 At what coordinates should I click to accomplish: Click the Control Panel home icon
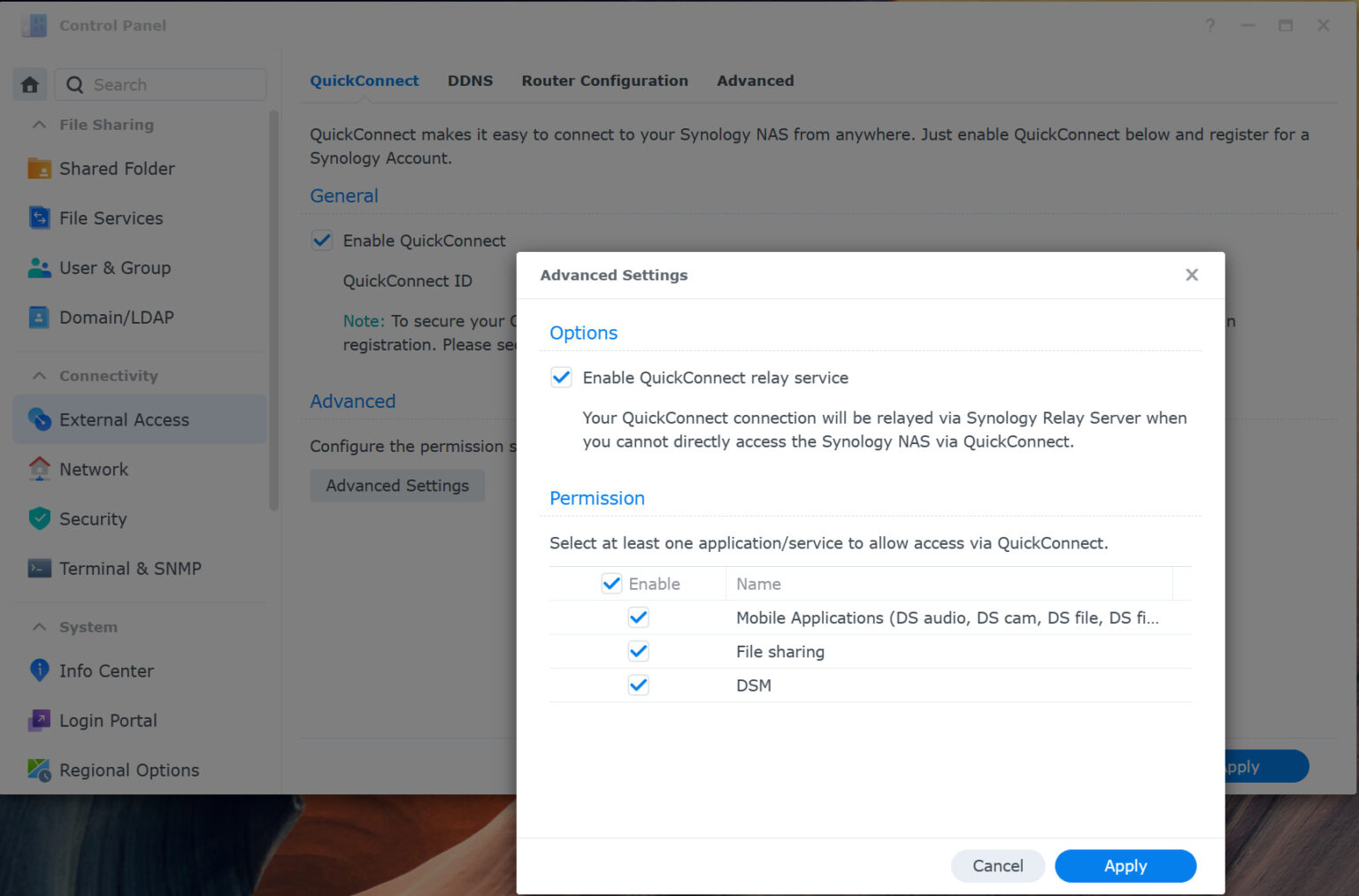29,84
